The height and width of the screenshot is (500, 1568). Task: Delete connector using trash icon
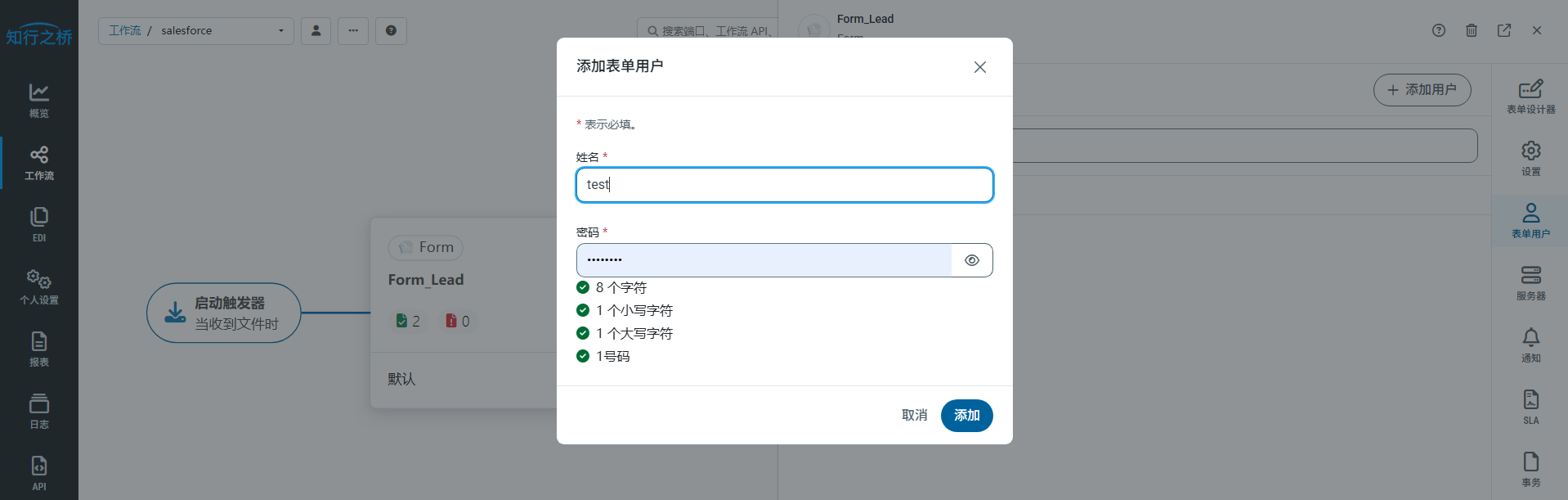click(x=1472, y=30)
